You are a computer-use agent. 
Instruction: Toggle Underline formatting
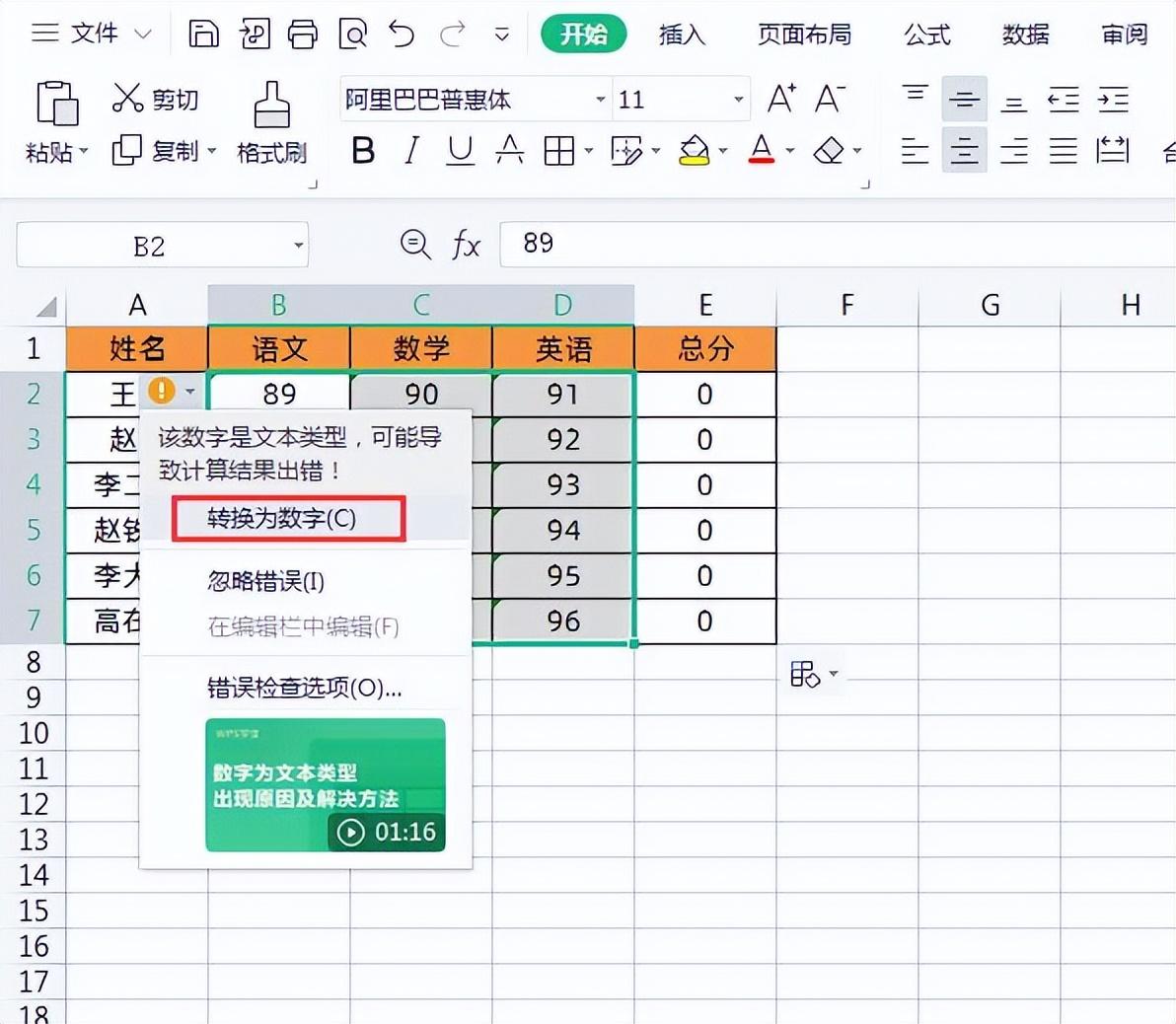point(460,151)
